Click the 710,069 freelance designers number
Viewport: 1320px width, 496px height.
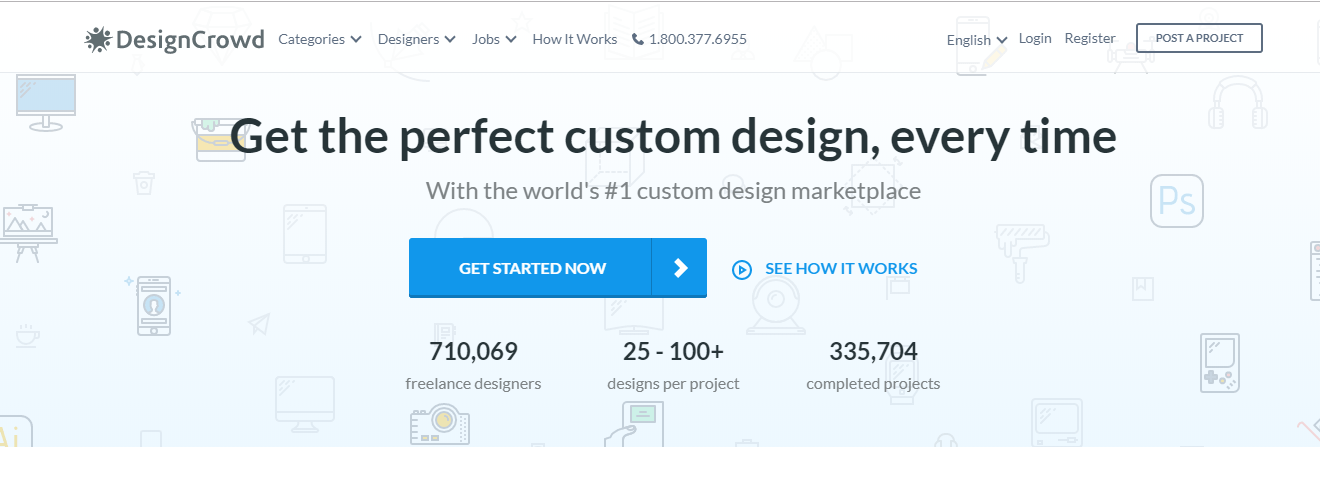473,352
